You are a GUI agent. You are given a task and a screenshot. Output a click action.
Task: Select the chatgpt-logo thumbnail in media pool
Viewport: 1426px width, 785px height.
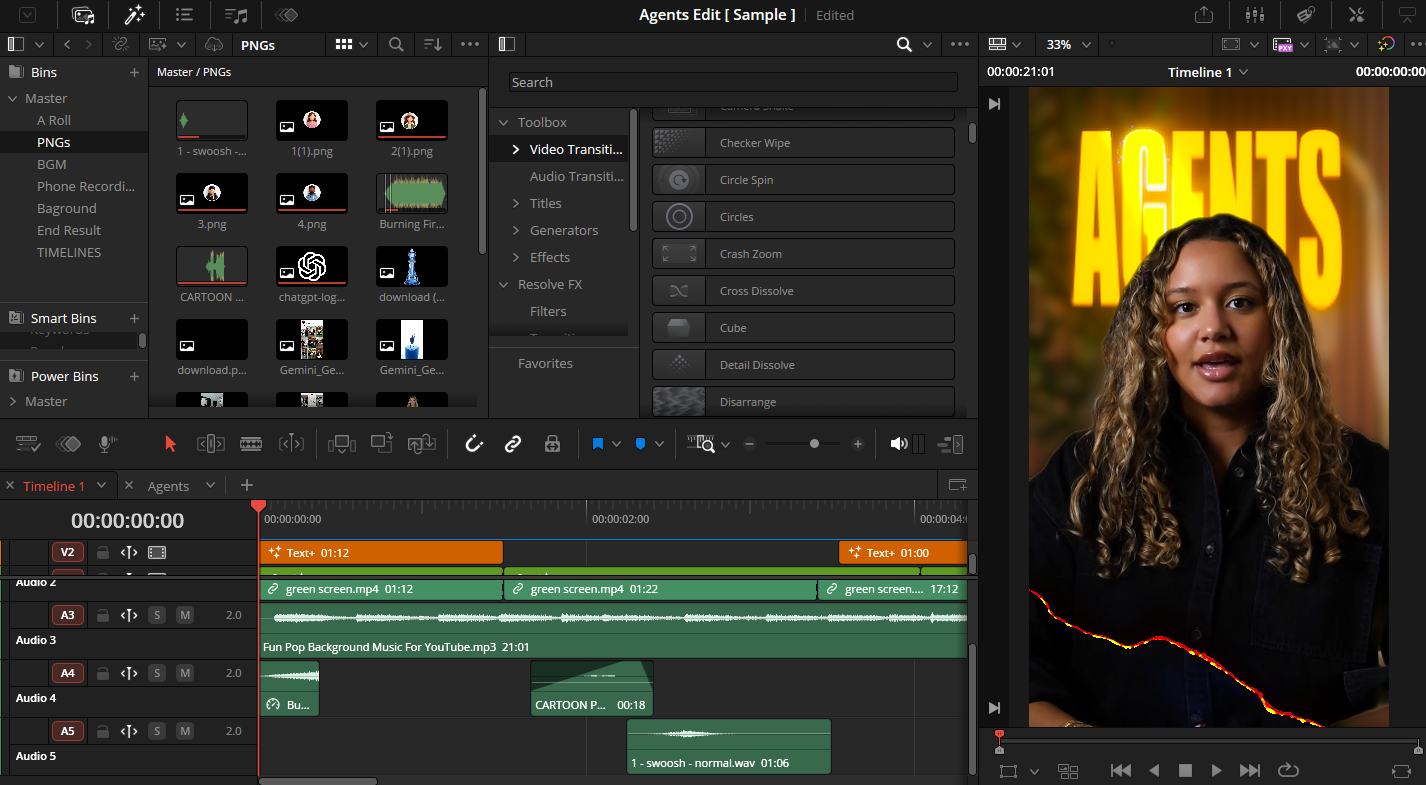[312, 265]
